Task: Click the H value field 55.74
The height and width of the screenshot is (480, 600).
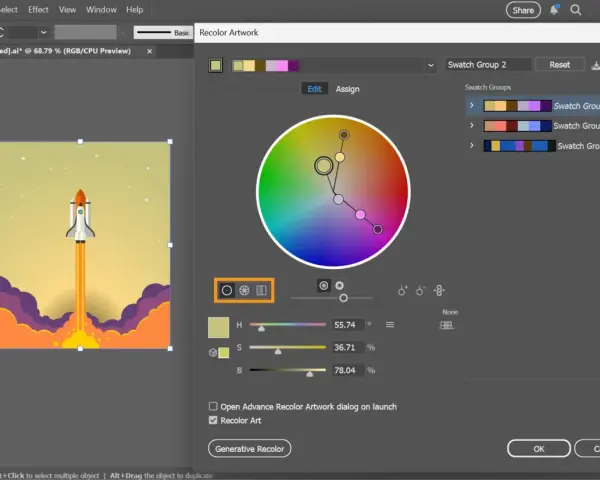Action: point(347,325)
